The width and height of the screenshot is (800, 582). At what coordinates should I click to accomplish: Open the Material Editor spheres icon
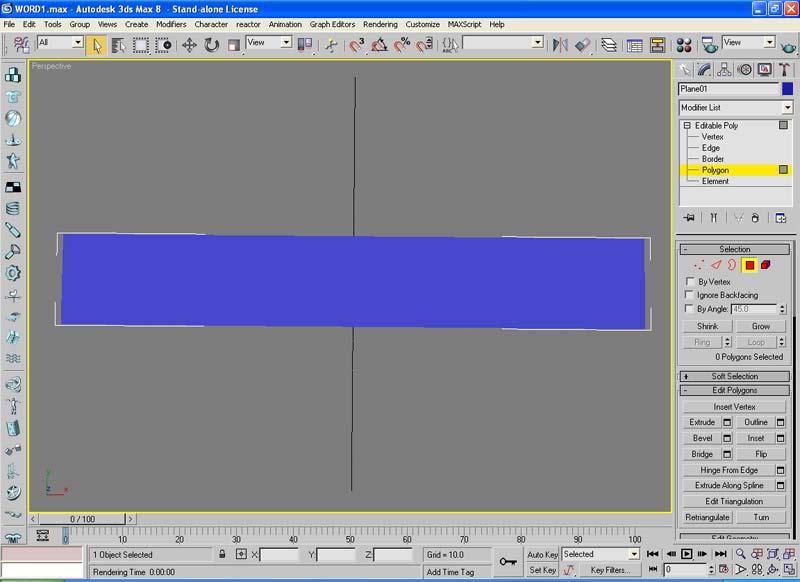coord(684,45)
